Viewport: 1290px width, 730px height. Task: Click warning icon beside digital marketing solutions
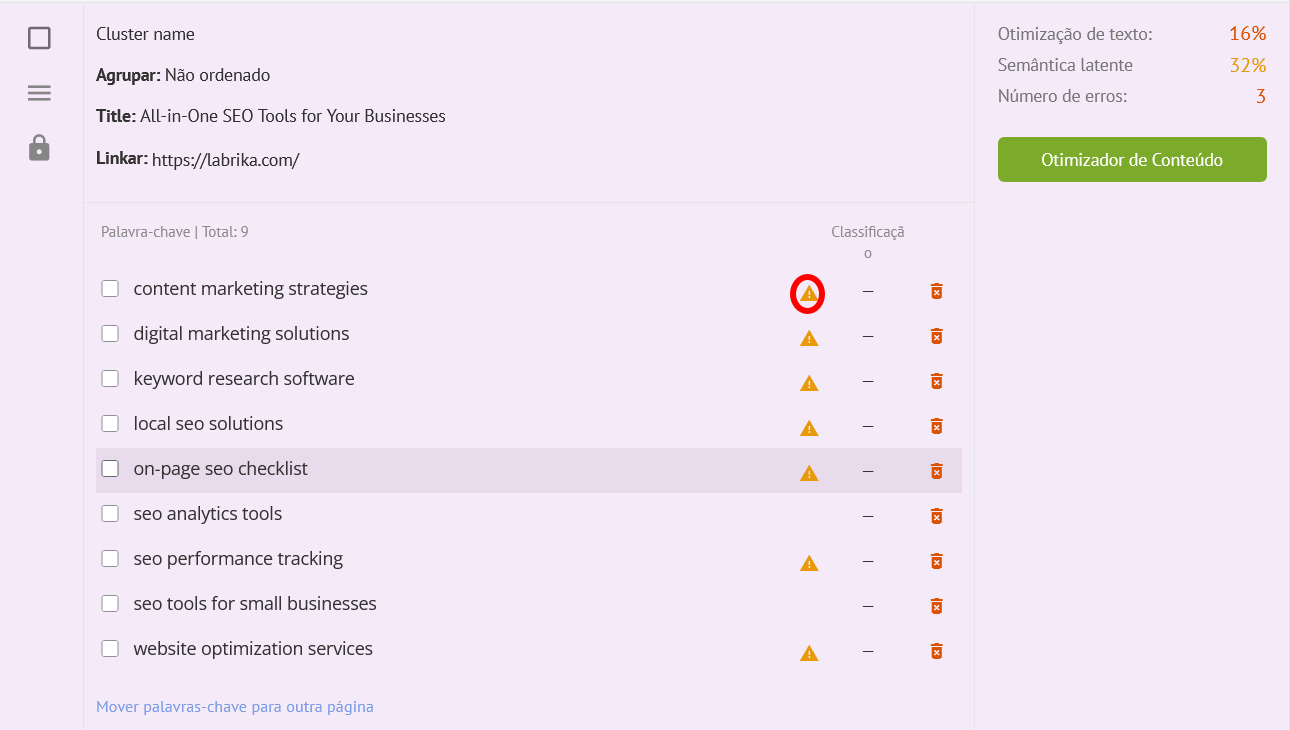pos(809,339)
